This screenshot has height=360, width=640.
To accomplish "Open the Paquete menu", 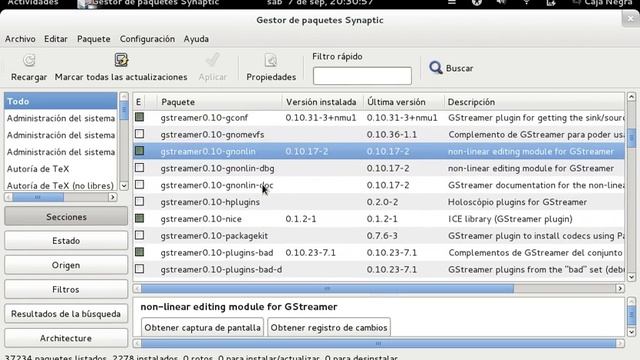I will (x=93, y=39).
